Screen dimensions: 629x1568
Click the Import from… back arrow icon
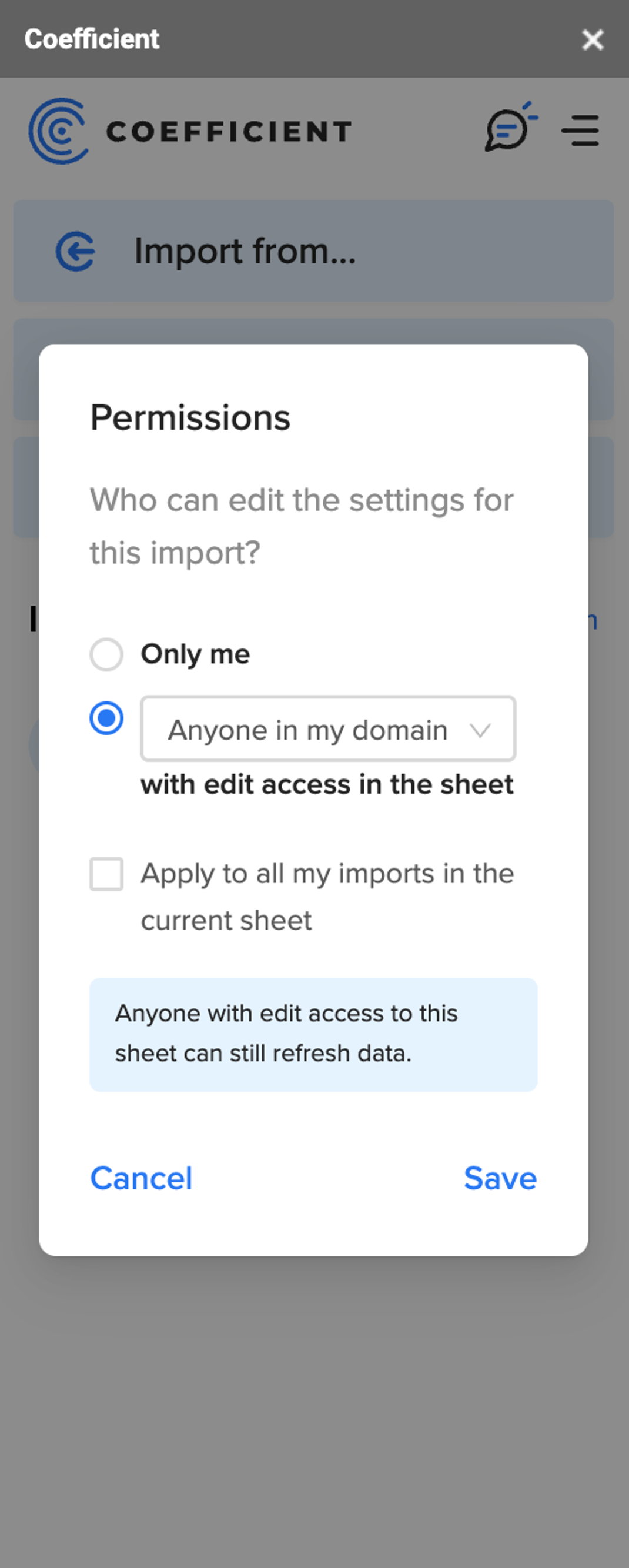(x=75, y=251)
